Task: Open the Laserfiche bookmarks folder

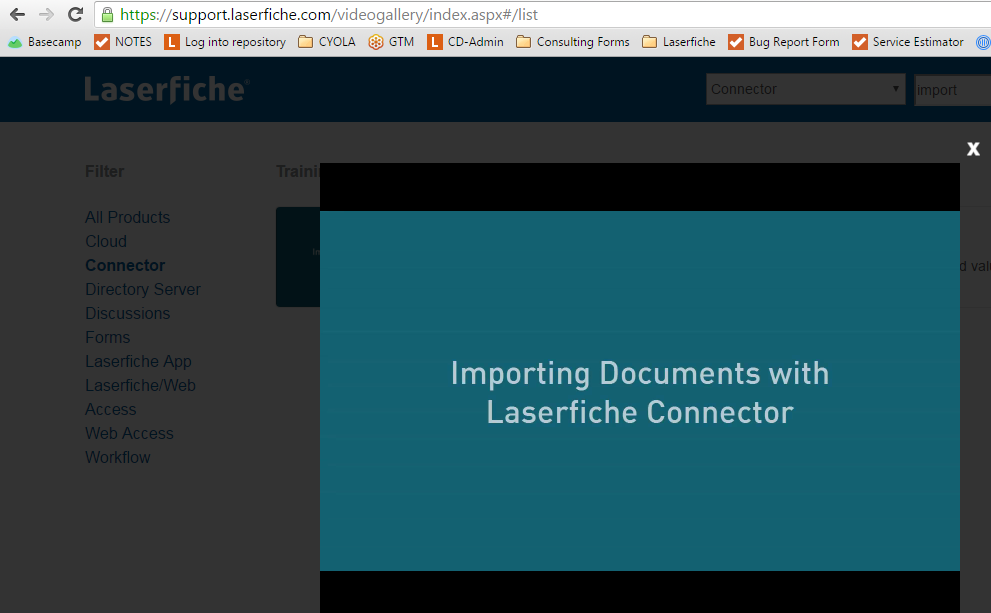Action: click(x=679, y=42)
